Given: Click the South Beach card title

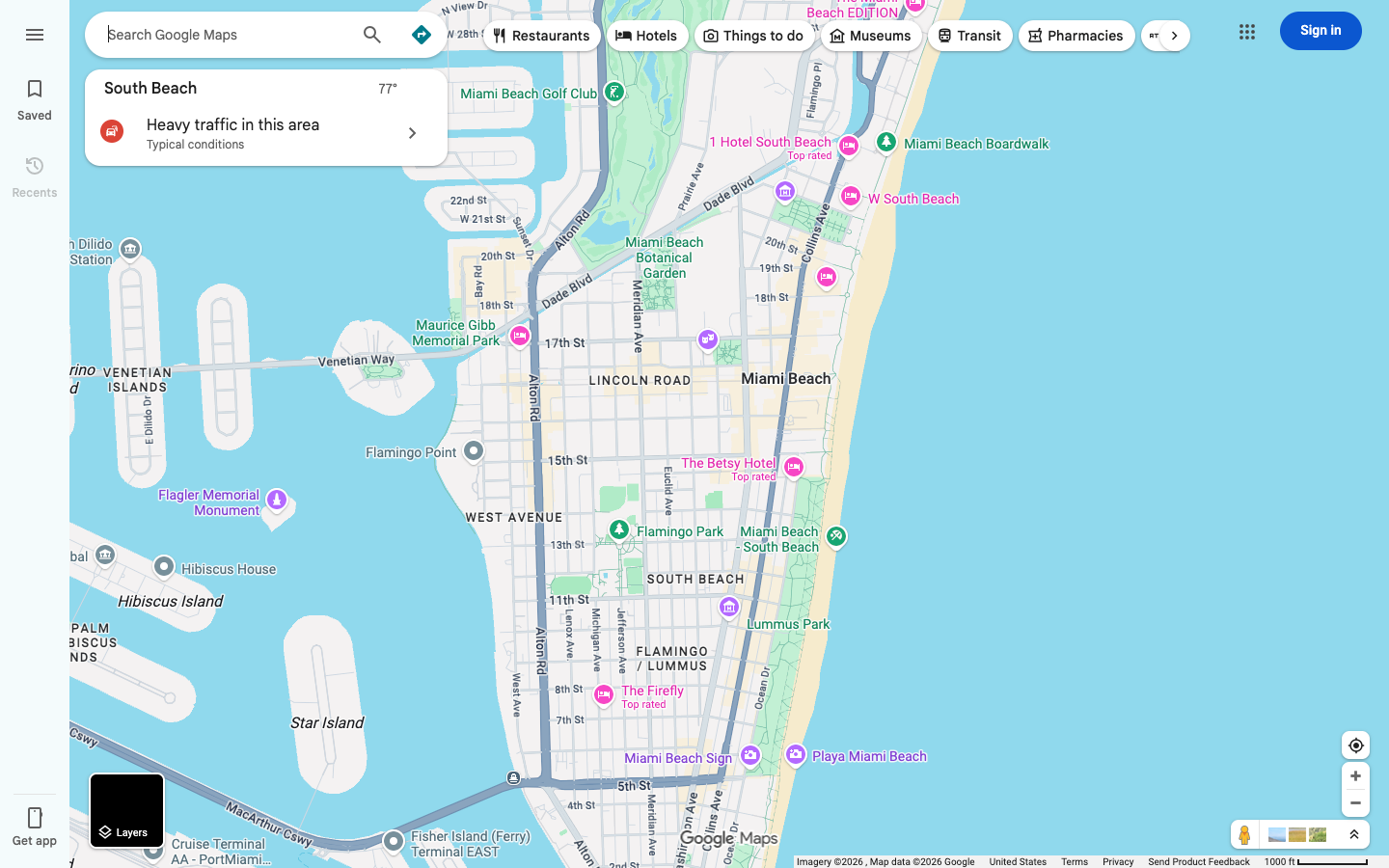Looking at the screenshot, I should tap(150, 88).
